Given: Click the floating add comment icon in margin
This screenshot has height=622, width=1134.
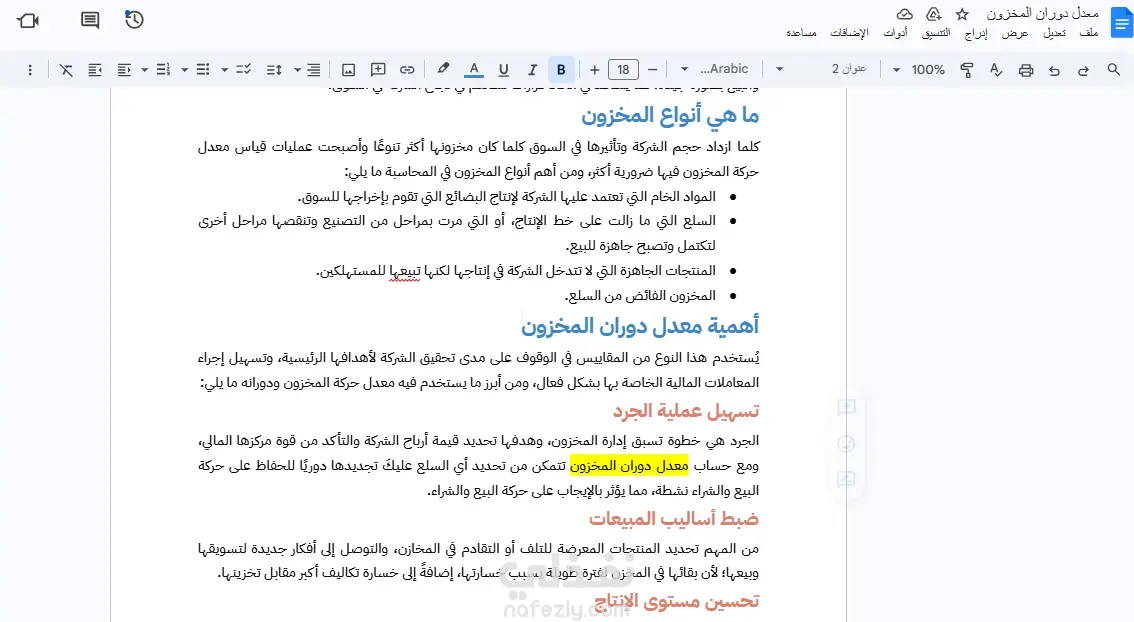Looking at the screenshot, I should click(846, 408).
